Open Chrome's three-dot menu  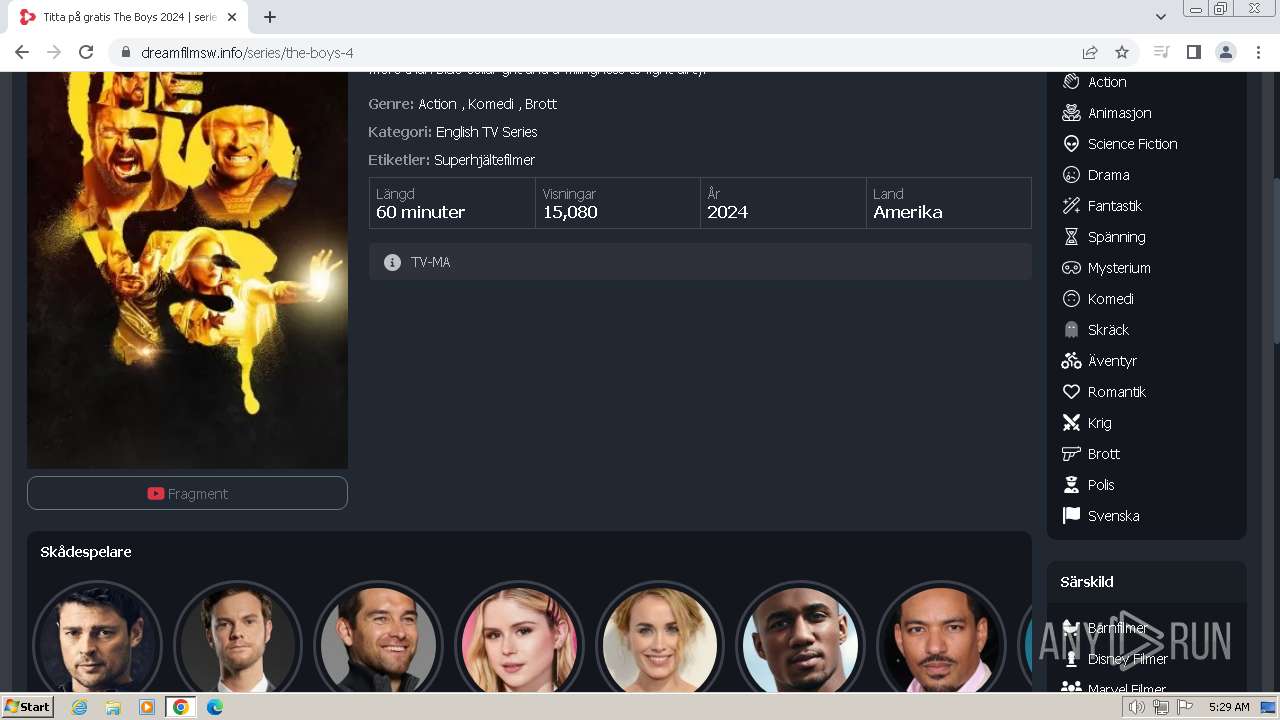pyautogui.click(x=1258, y=52)
